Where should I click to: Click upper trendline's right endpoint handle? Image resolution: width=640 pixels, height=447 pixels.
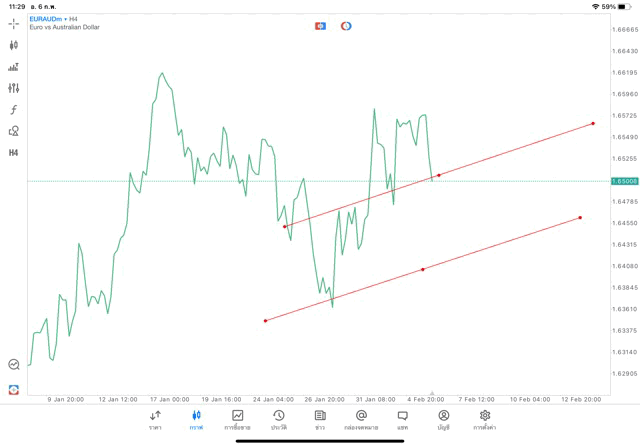[593, 124]
